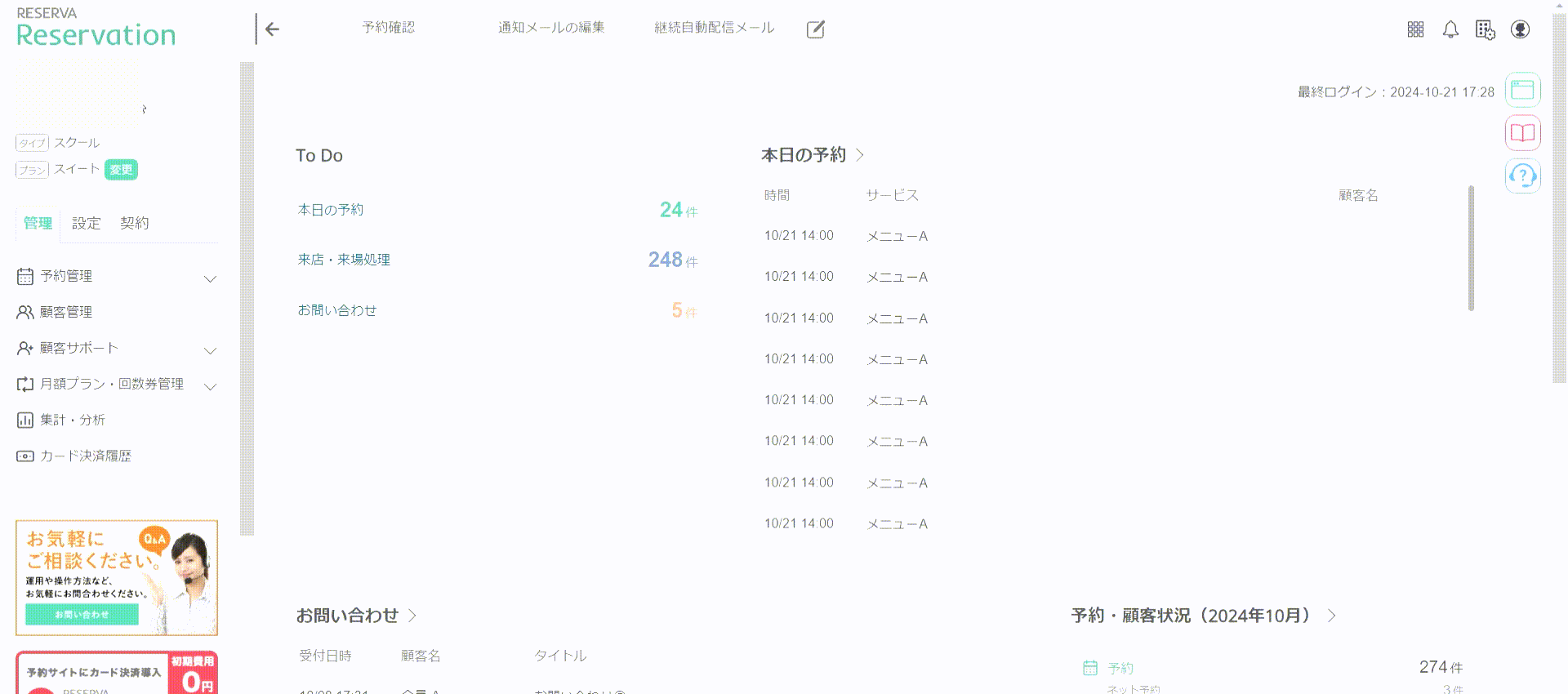Open 通知メールの編集 in top menu

[x=551, y=28]
